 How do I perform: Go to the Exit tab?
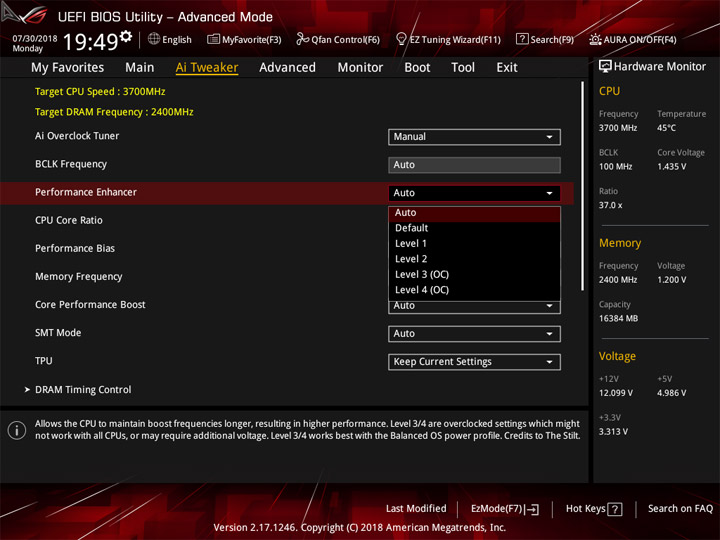point(507,68)
